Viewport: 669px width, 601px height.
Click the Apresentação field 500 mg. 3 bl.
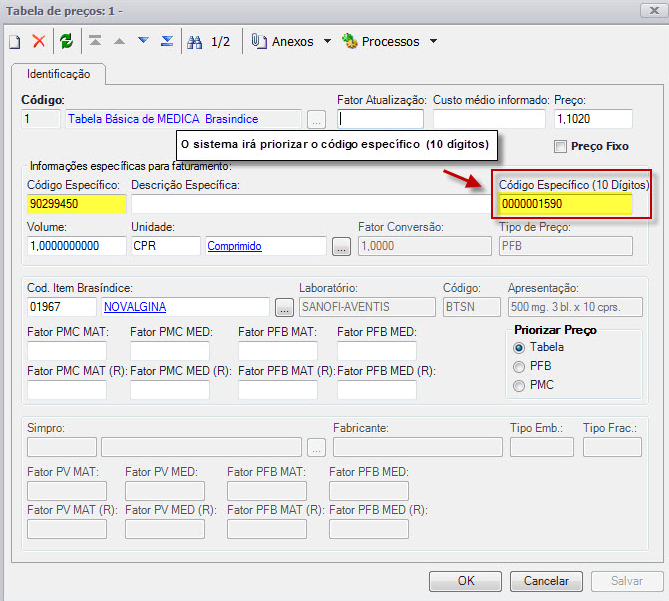coord(575,307)
